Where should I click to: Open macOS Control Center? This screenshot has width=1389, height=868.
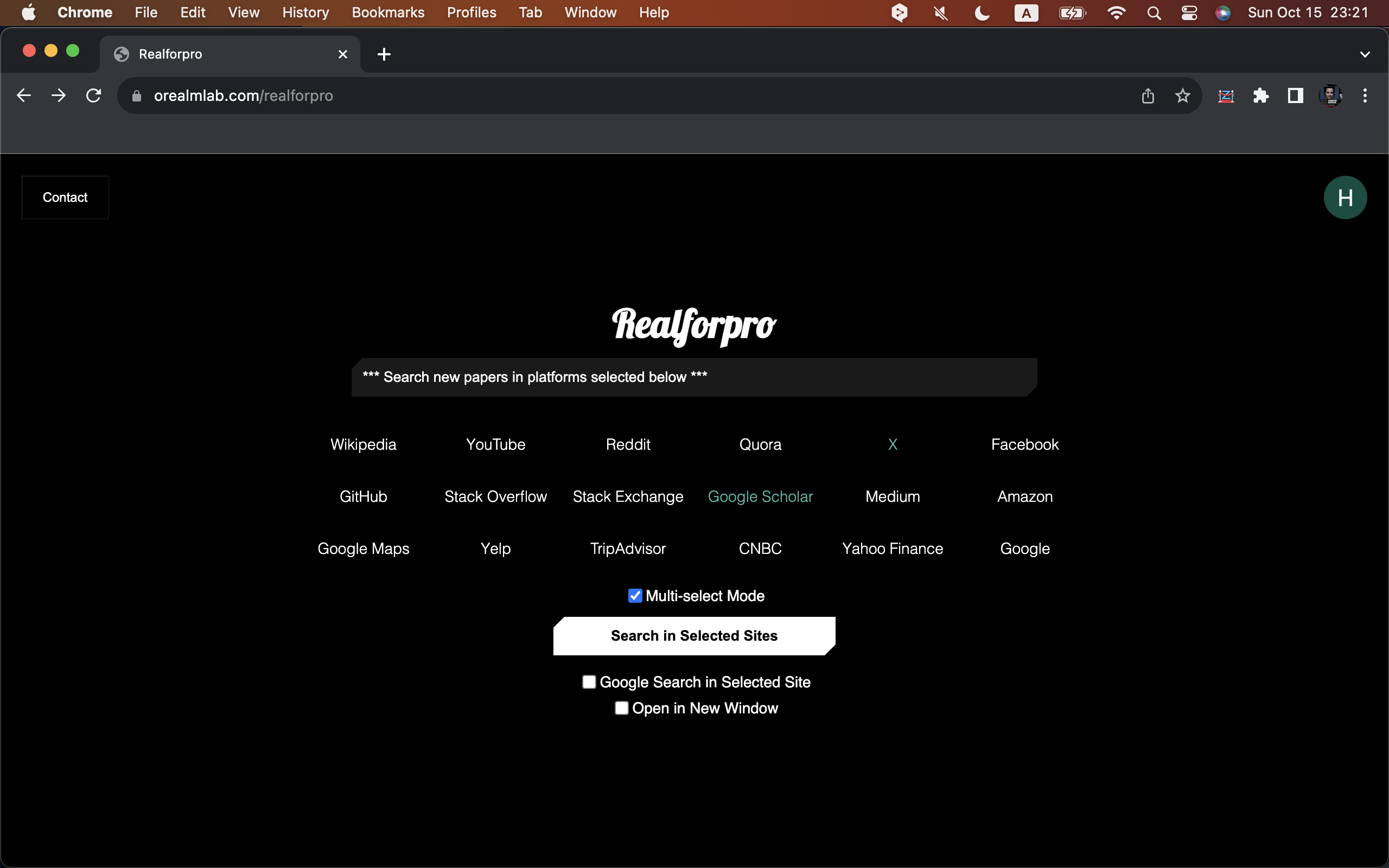point(1189,12)
